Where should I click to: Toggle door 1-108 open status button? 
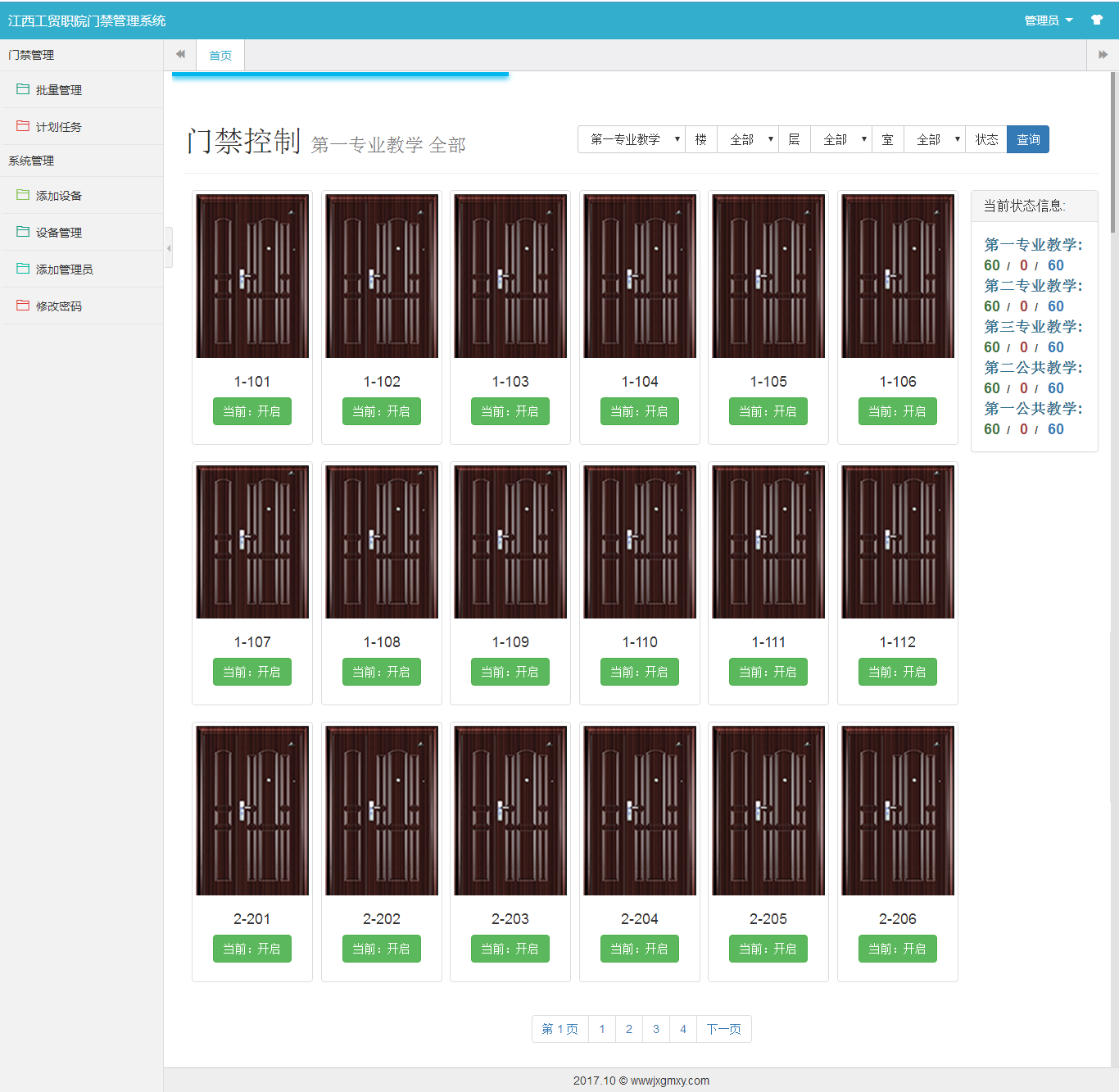[381, 672]
